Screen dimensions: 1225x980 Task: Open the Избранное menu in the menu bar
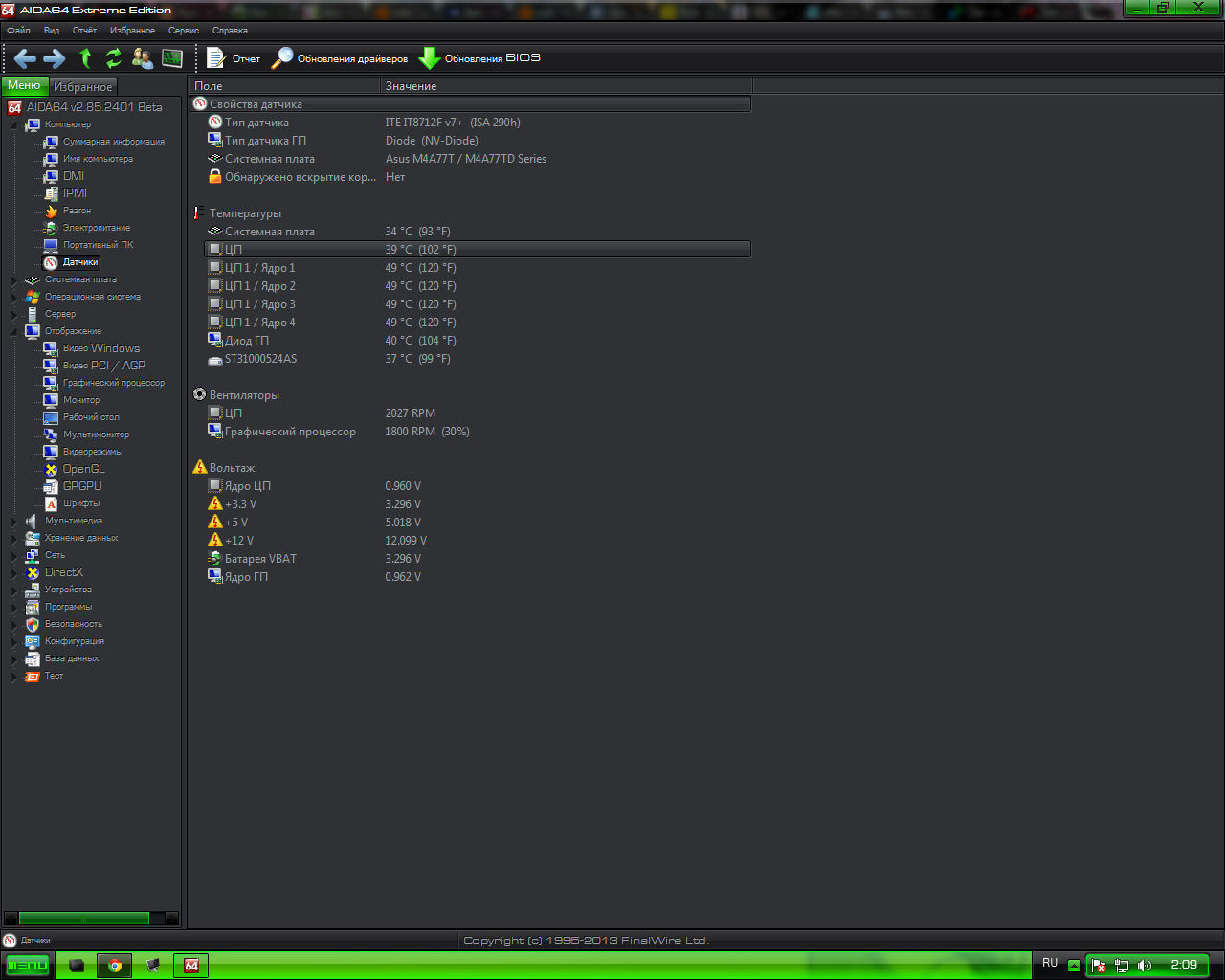132,31
